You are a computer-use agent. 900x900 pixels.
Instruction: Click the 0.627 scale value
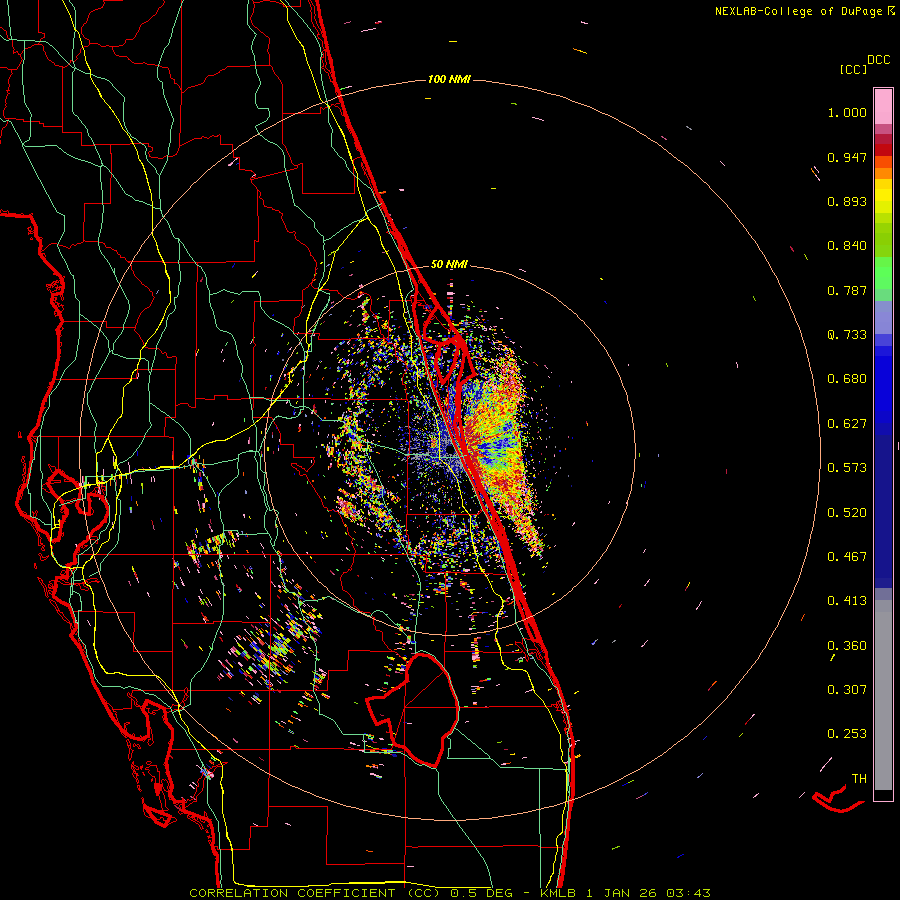847,424
